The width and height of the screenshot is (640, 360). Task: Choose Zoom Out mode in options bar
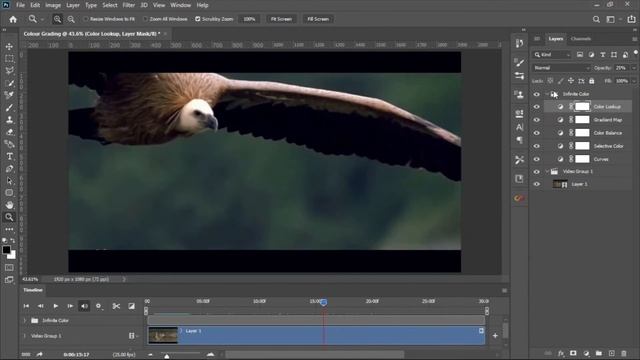71,19
